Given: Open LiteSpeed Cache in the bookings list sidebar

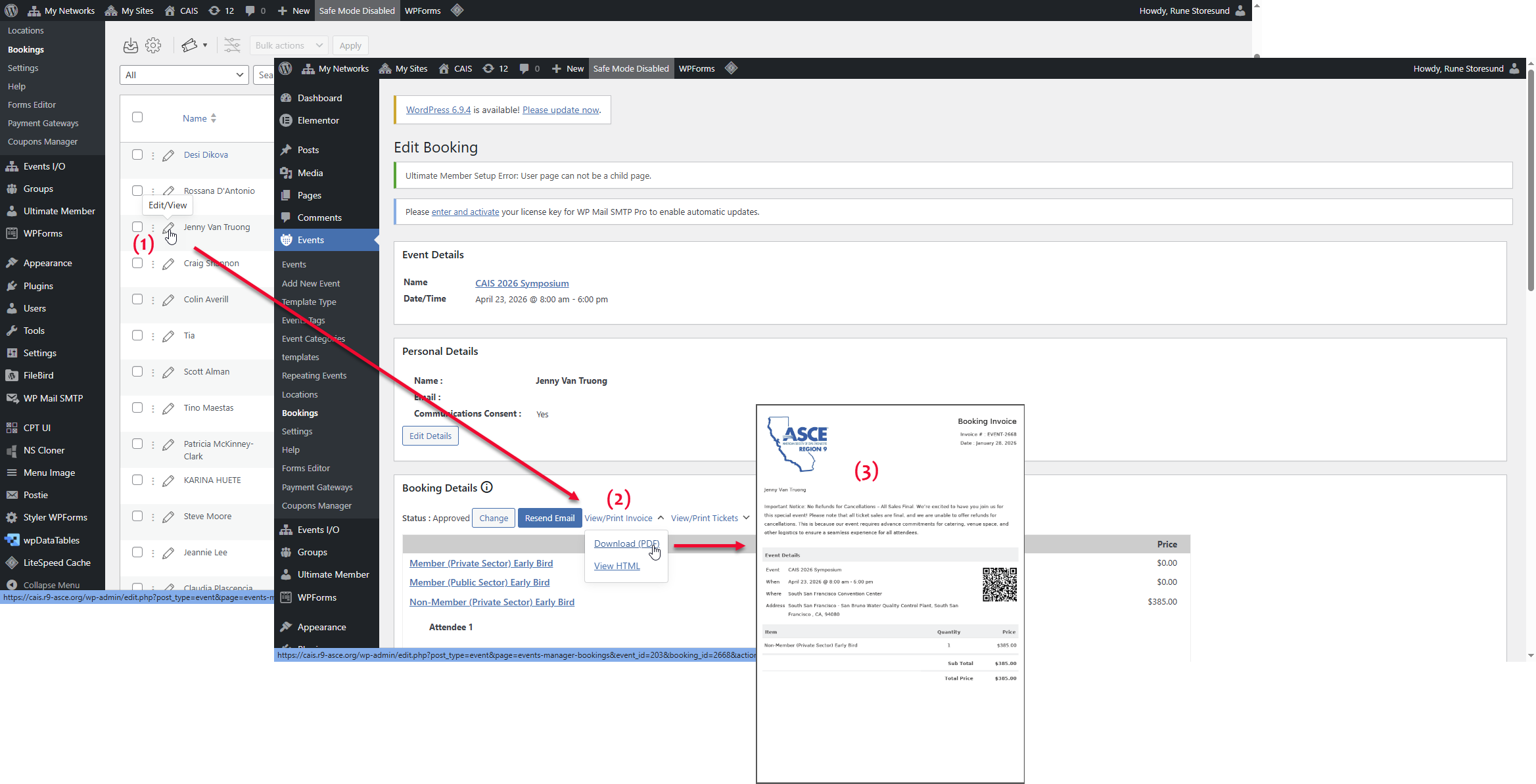Looking at the screenshot, I should pos(57,563).
